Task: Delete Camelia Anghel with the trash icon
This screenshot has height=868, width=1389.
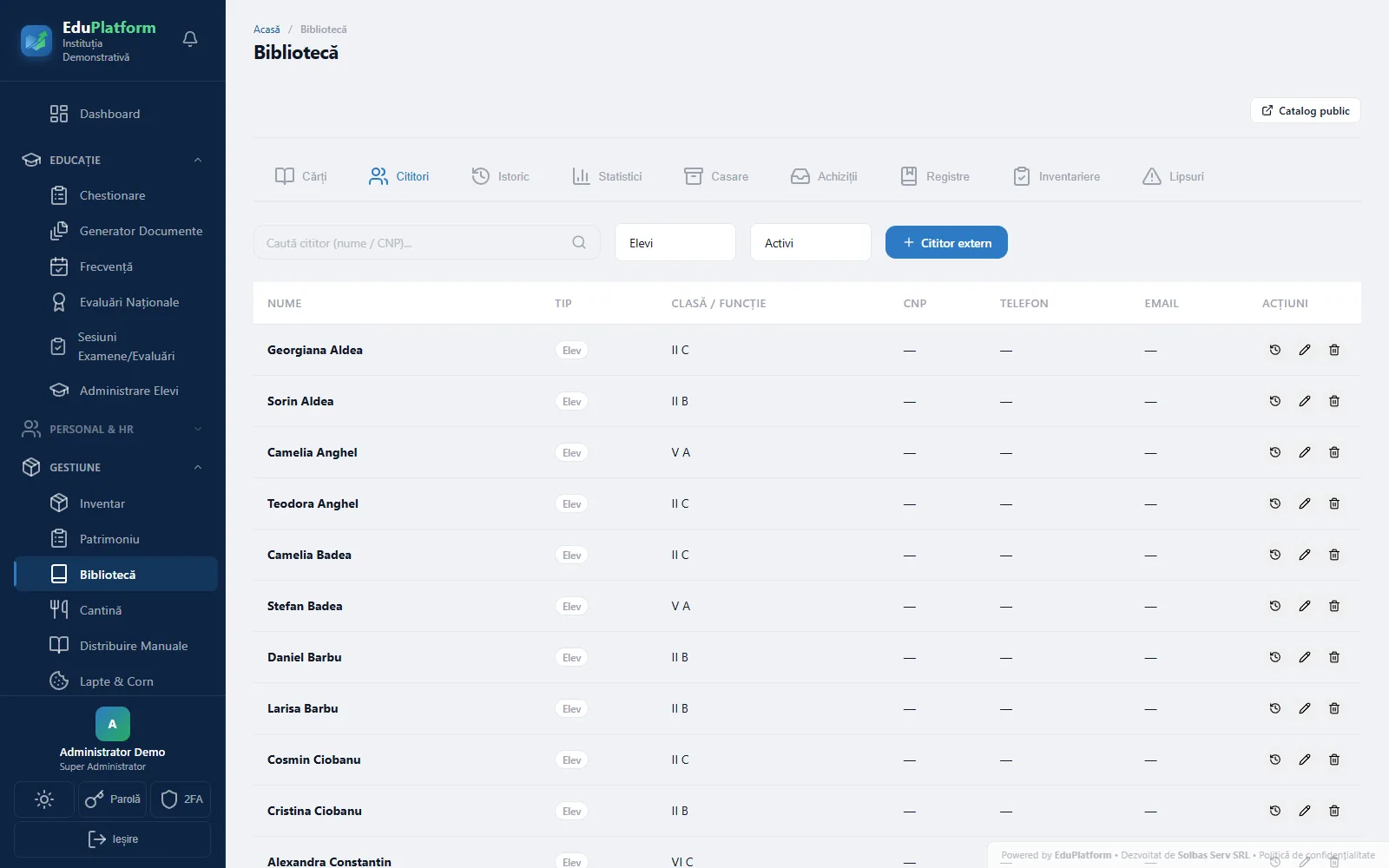Action: tap(1334, 452)
